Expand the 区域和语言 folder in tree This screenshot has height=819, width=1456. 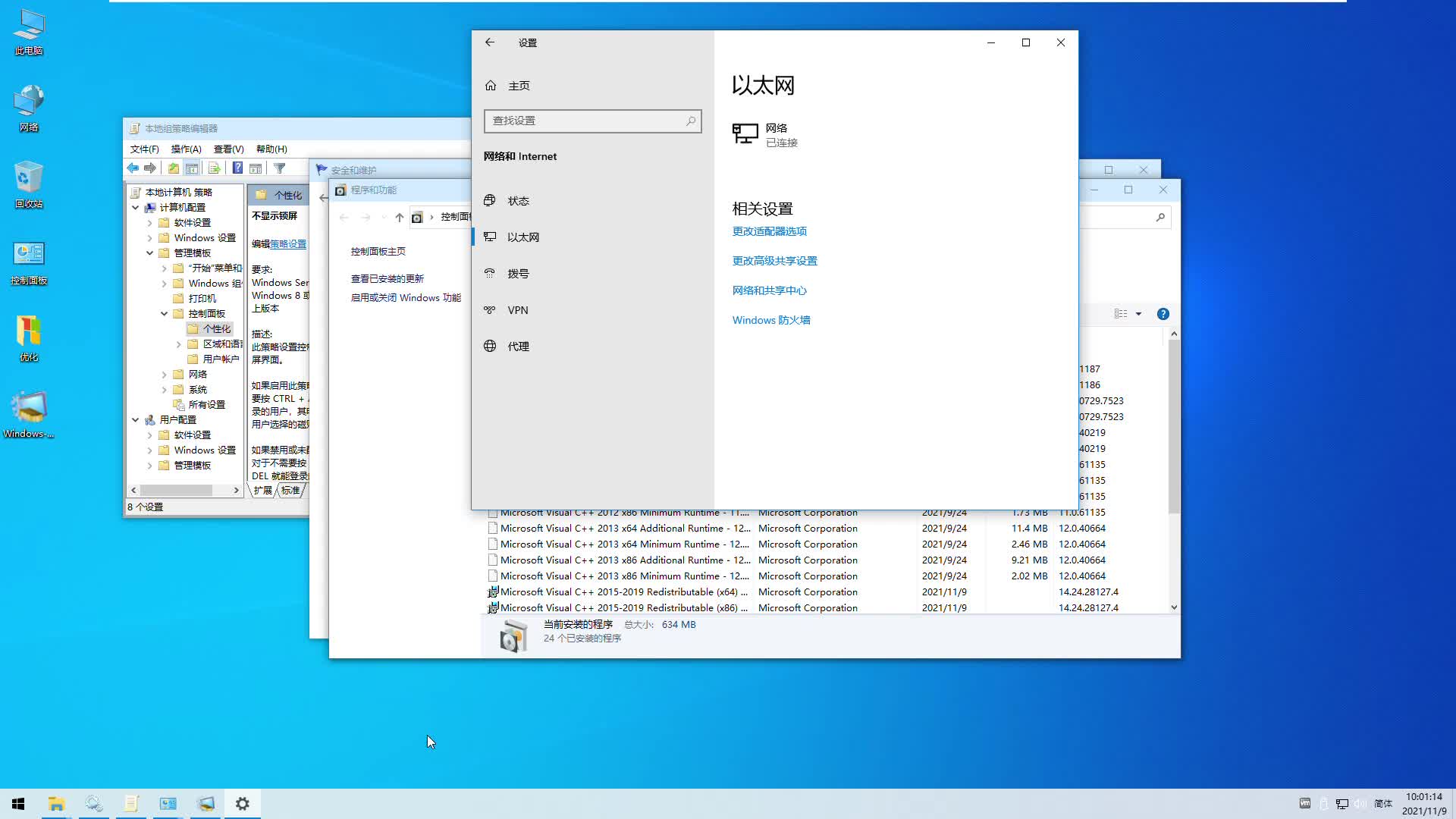179,344
